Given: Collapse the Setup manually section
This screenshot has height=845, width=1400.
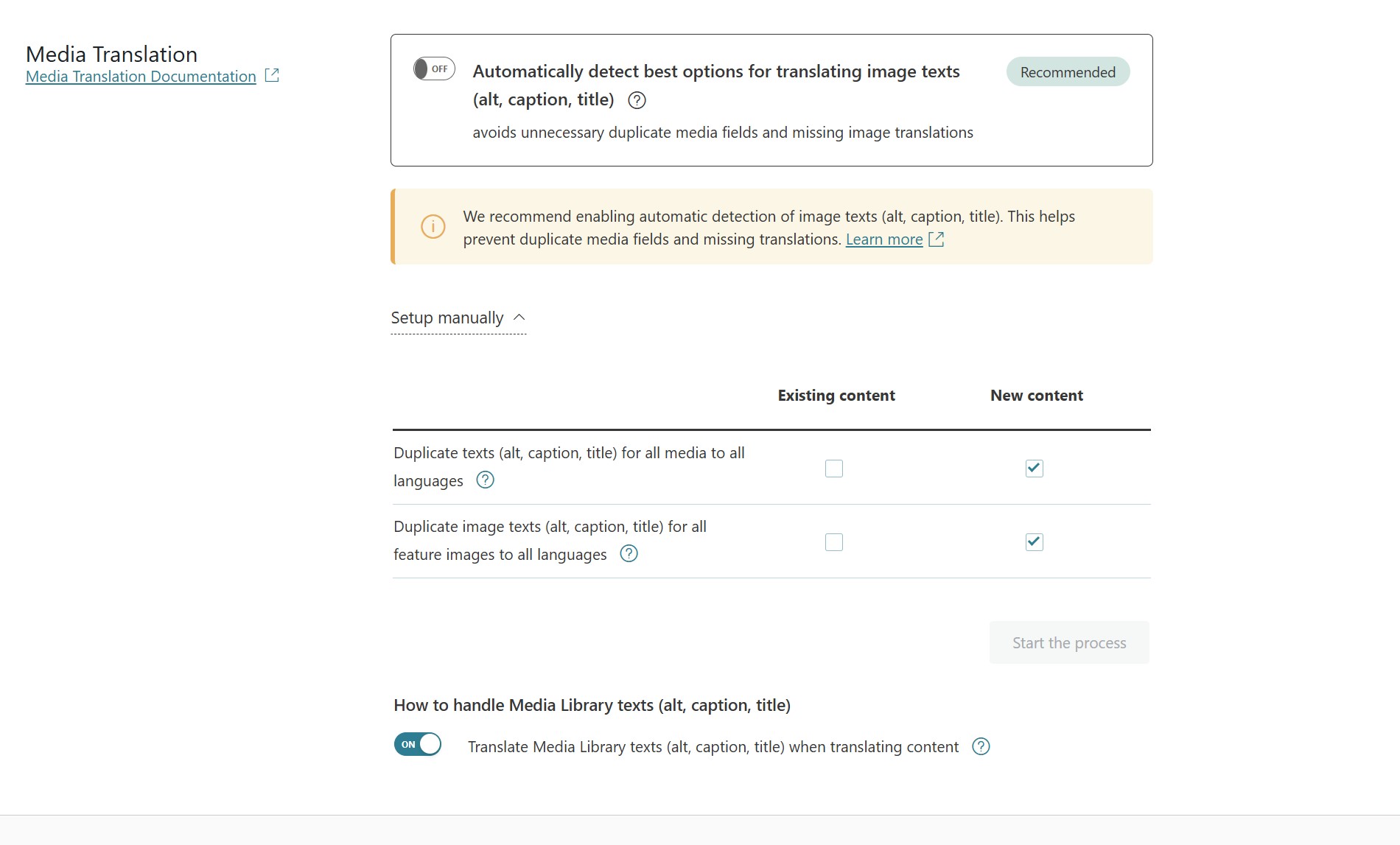Looking at the screenshot, I should point(447,318).
